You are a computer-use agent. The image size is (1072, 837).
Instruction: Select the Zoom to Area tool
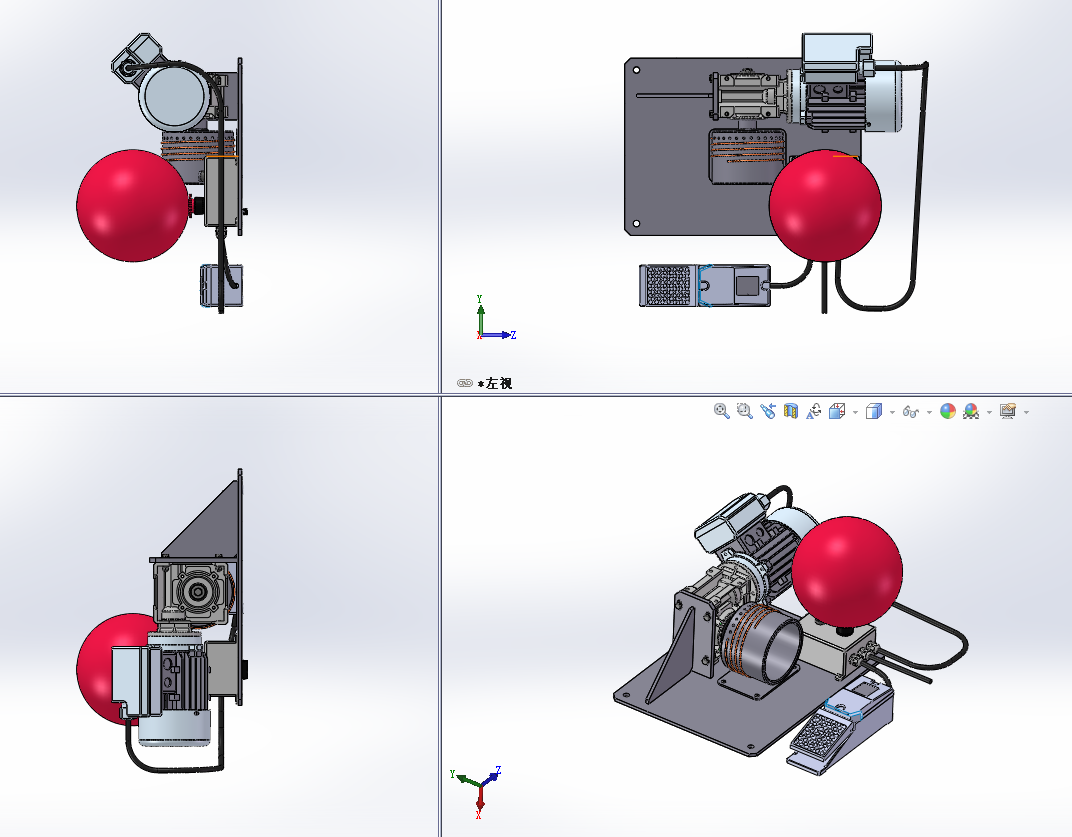click(745, 411)
